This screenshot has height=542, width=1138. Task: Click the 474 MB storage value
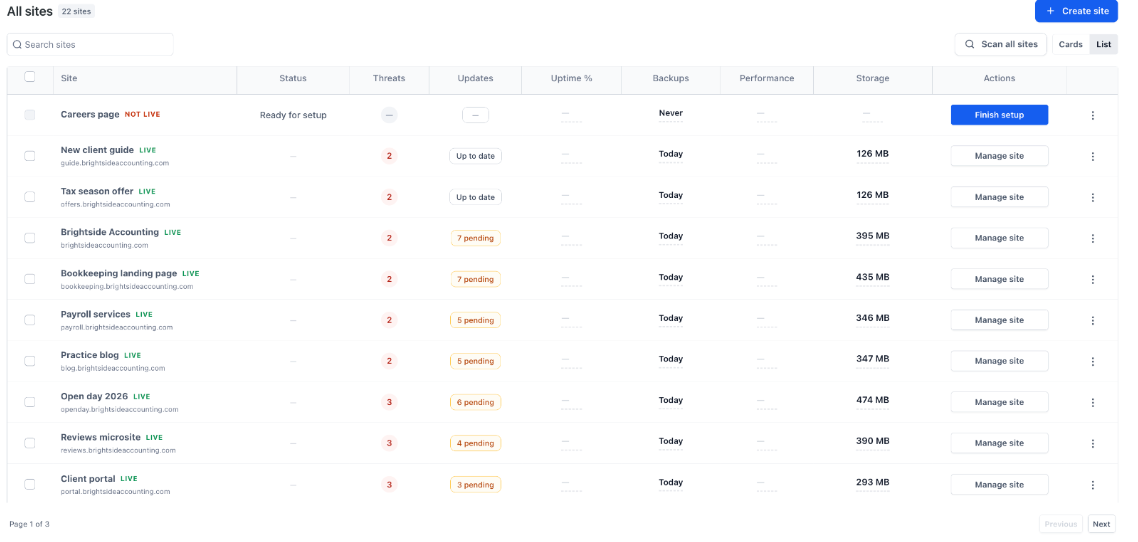[x=872, y=400]
